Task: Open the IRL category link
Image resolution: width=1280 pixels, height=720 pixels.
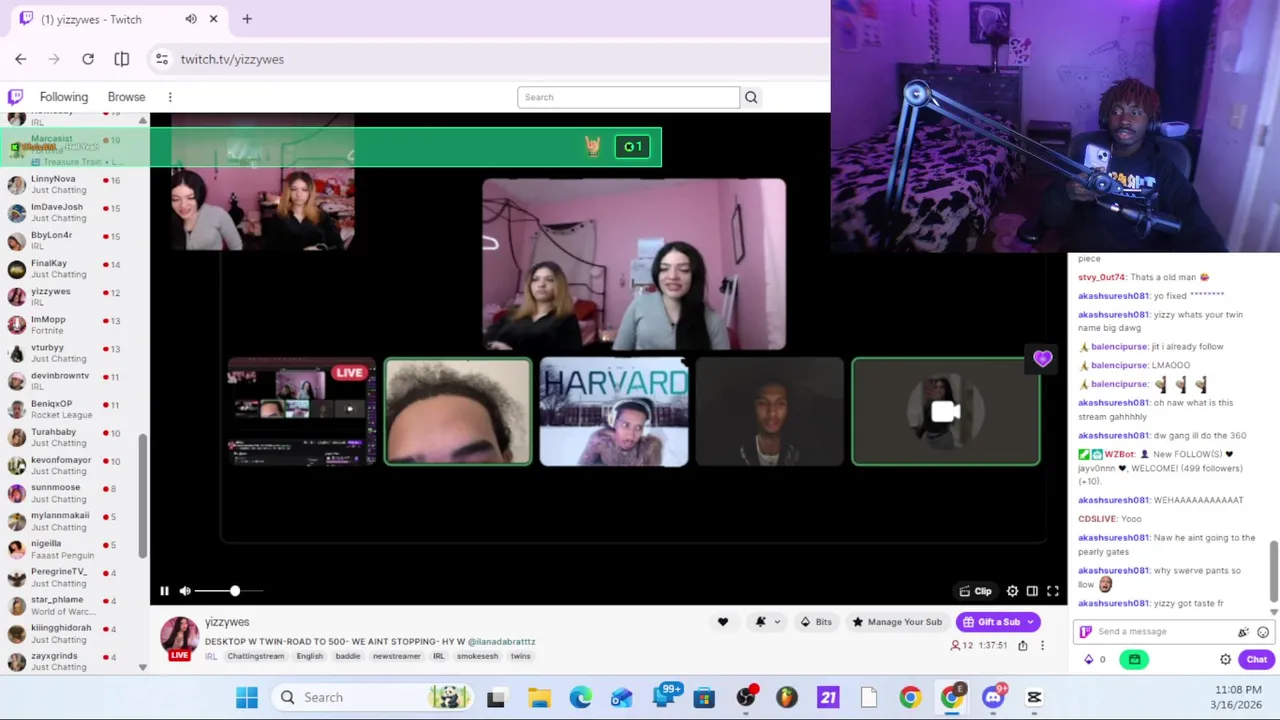Action: point(211,656)
